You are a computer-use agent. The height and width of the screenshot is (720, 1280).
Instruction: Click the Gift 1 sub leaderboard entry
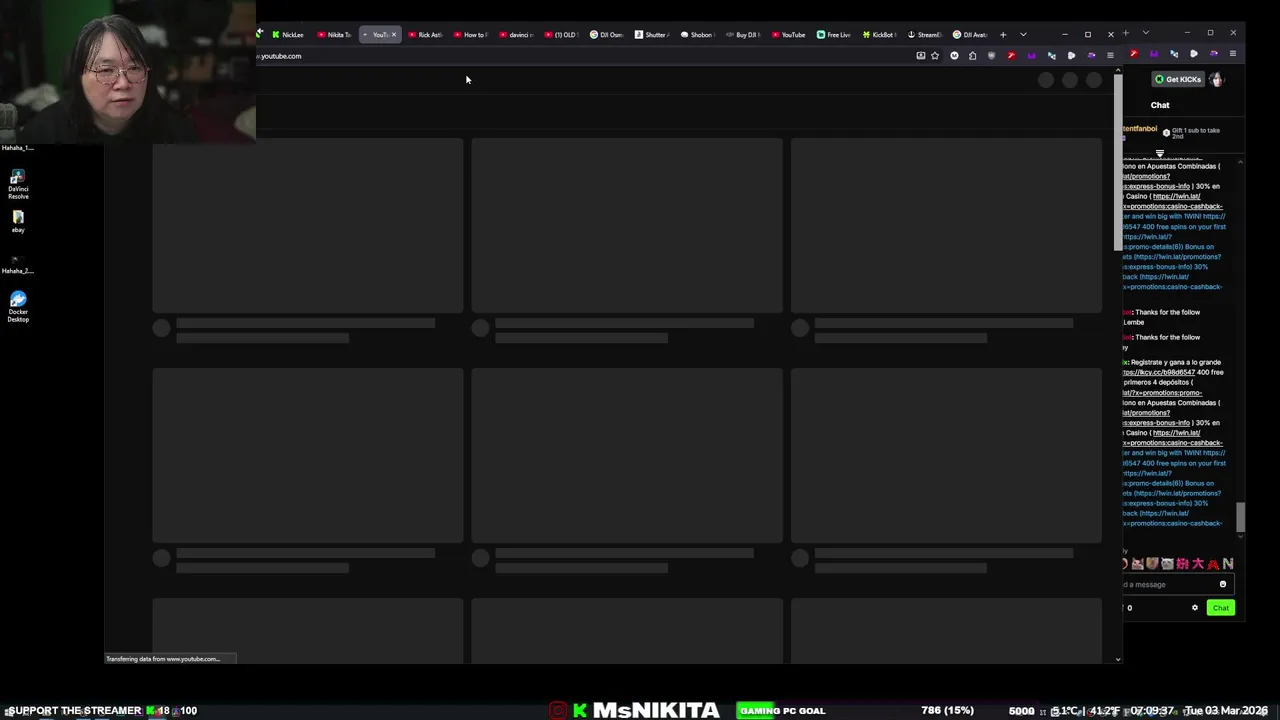click(1191, 132)
